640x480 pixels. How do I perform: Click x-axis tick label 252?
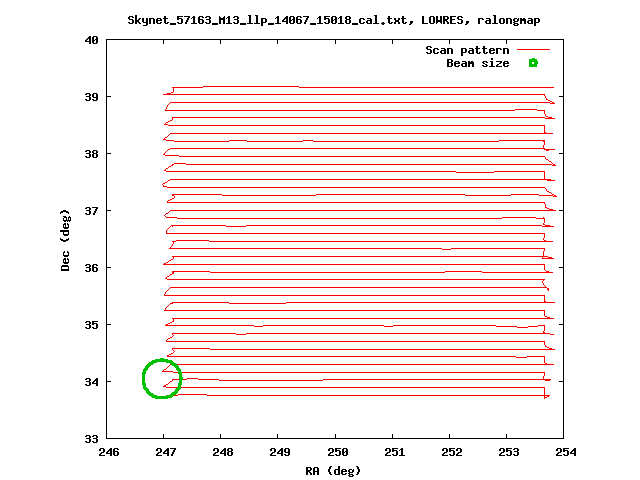(452, 452)
